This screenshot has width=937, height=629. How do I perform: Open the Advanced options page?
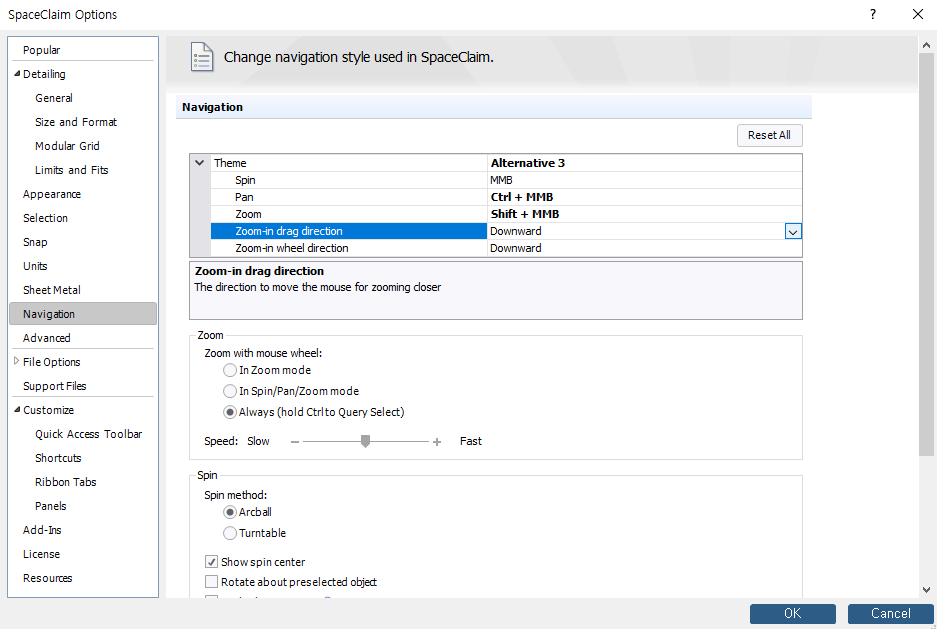pos(47,338)
